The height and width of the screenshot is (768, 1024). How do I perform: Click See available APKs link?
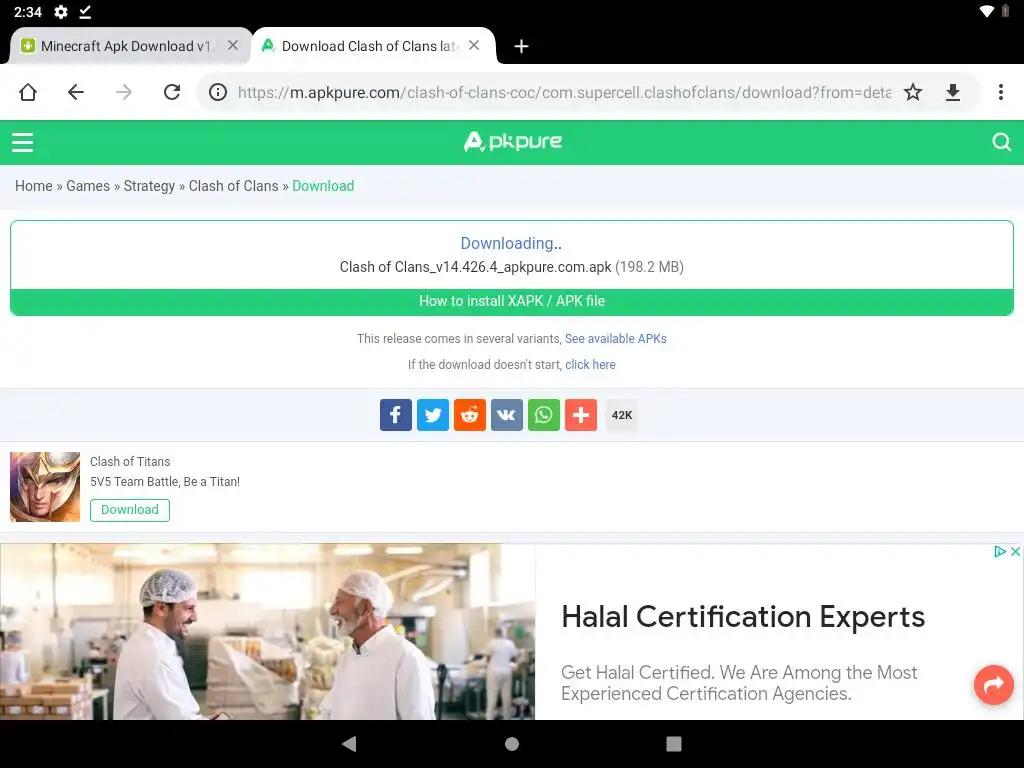click(616, 339)
